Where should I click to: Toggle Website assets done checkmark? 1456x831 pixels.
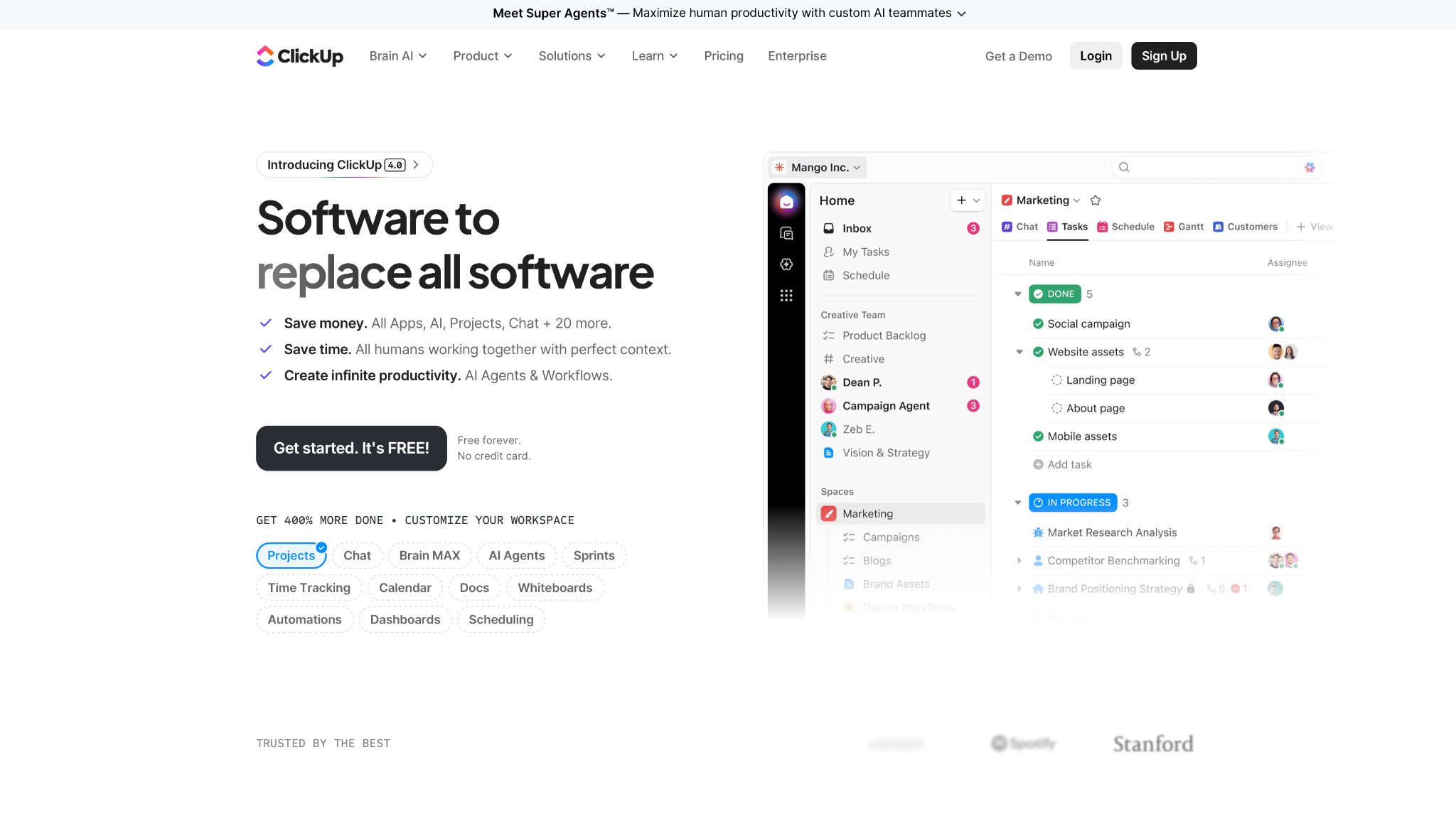(1038, 352)
